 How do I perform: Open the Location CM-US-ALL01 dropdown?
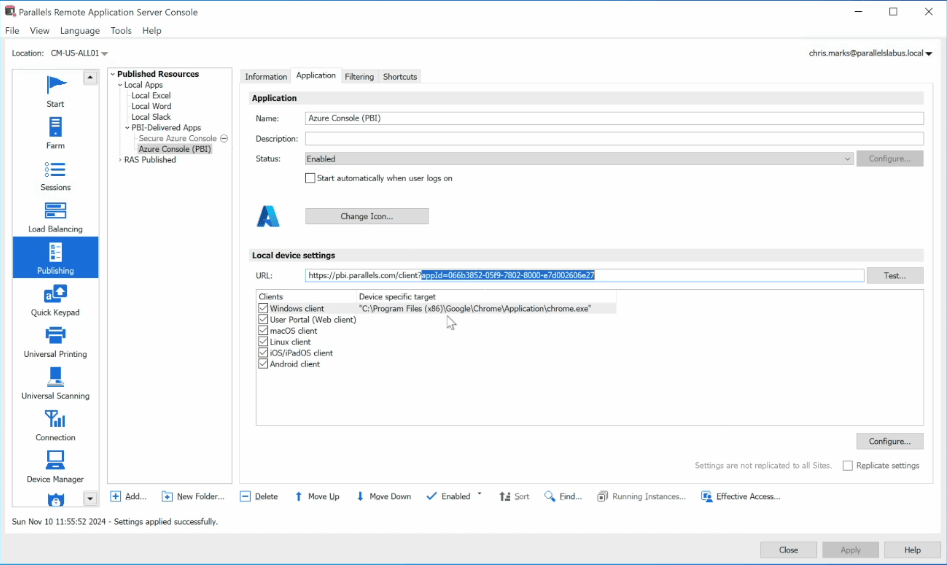79,53
